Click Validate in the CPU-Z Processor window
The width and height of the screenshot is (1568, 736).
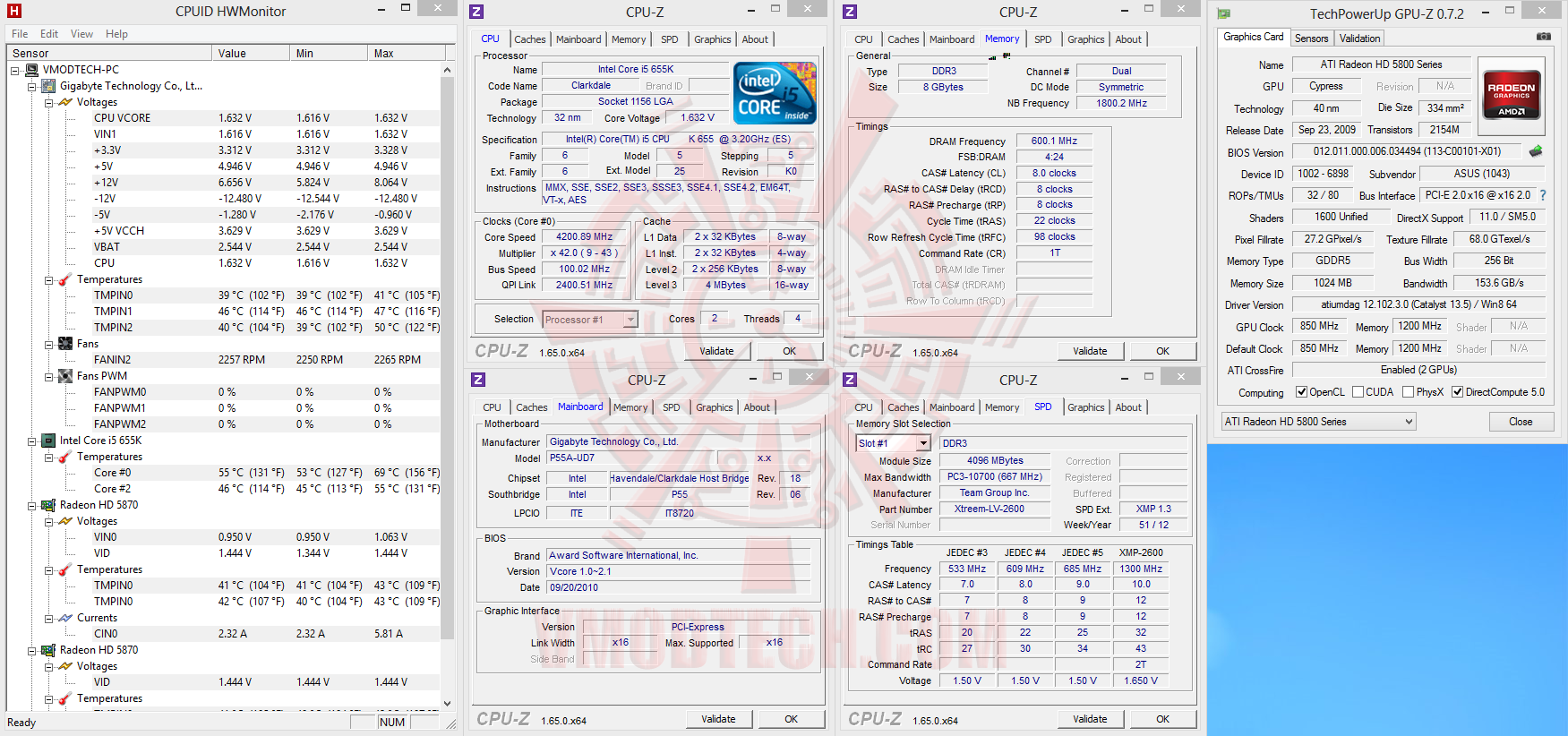[716, 351]
